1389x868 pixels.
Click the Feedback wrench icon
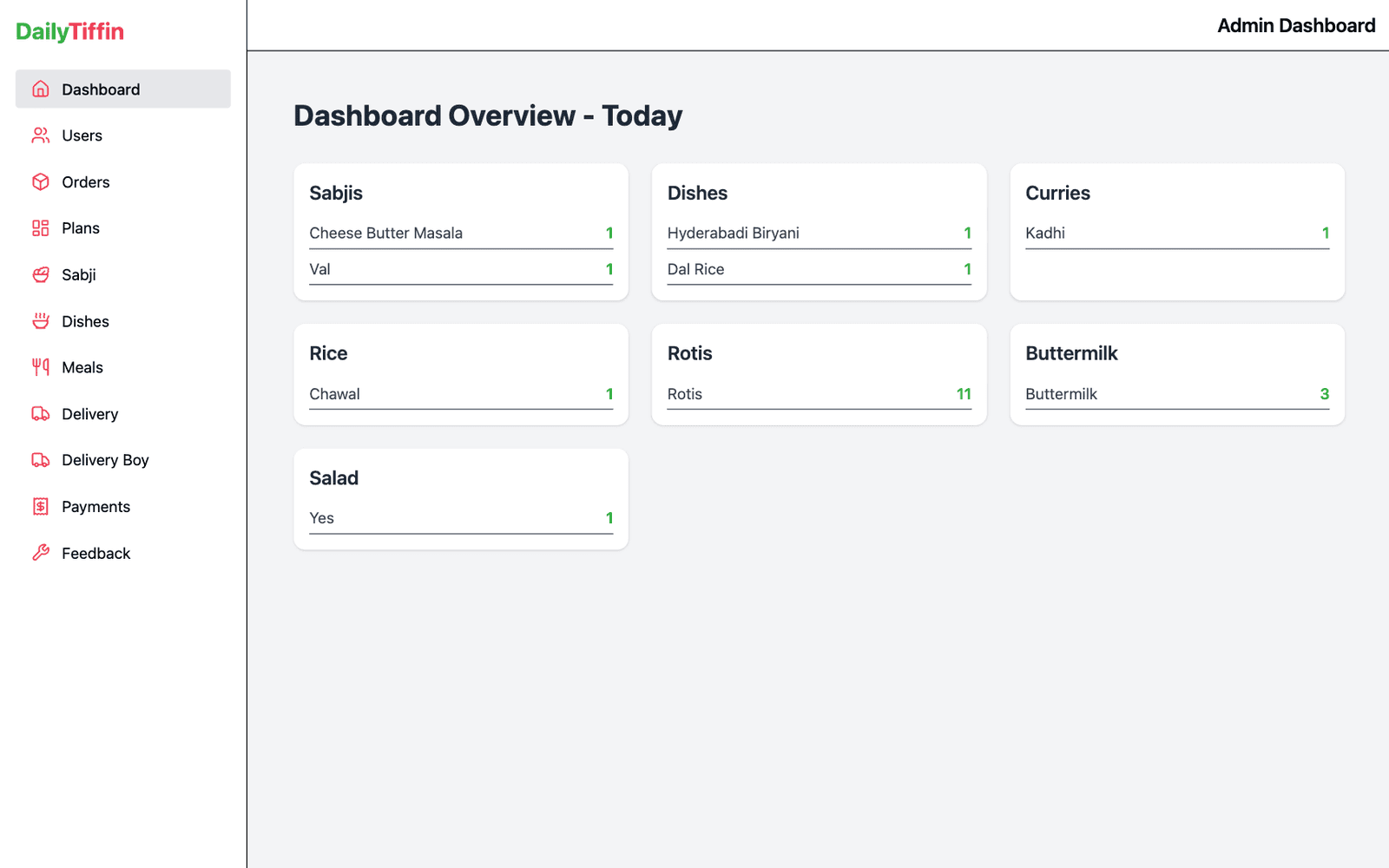[41, 553]
